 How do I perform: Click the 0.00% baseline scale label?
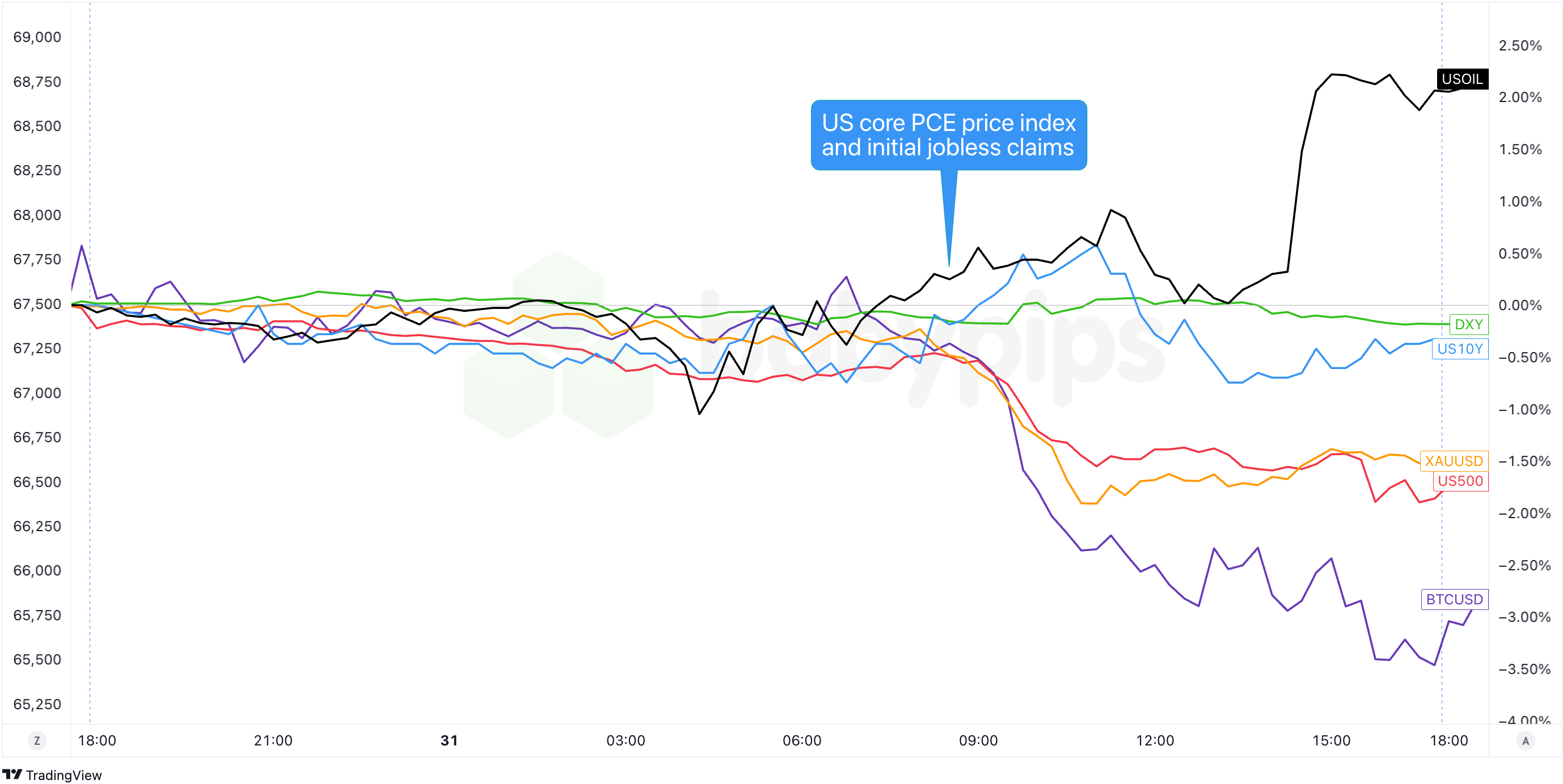click(x=1520, y=305)
